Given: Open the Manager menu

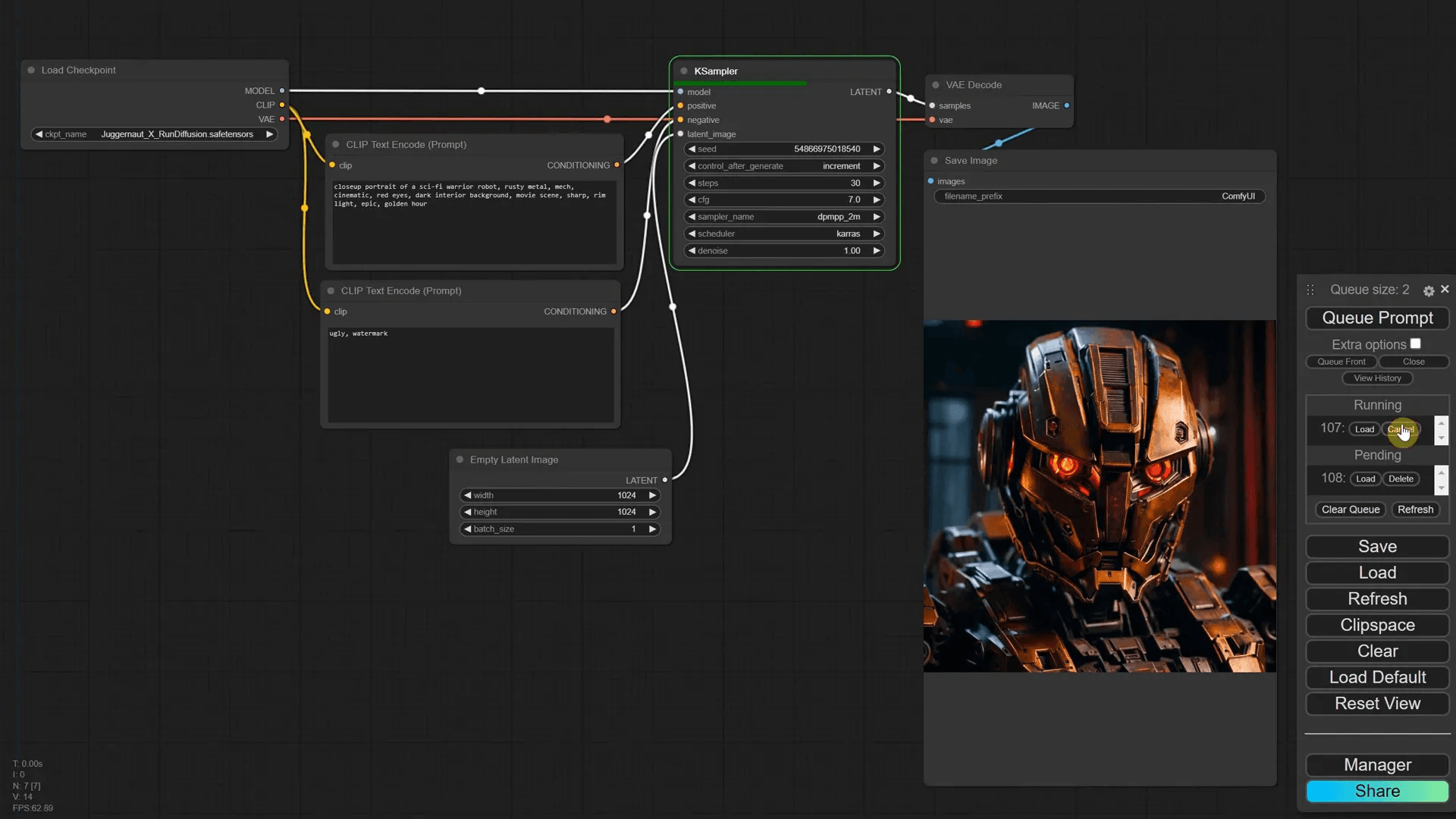Looking at the screenshot, I should [x=1377, y=764].
